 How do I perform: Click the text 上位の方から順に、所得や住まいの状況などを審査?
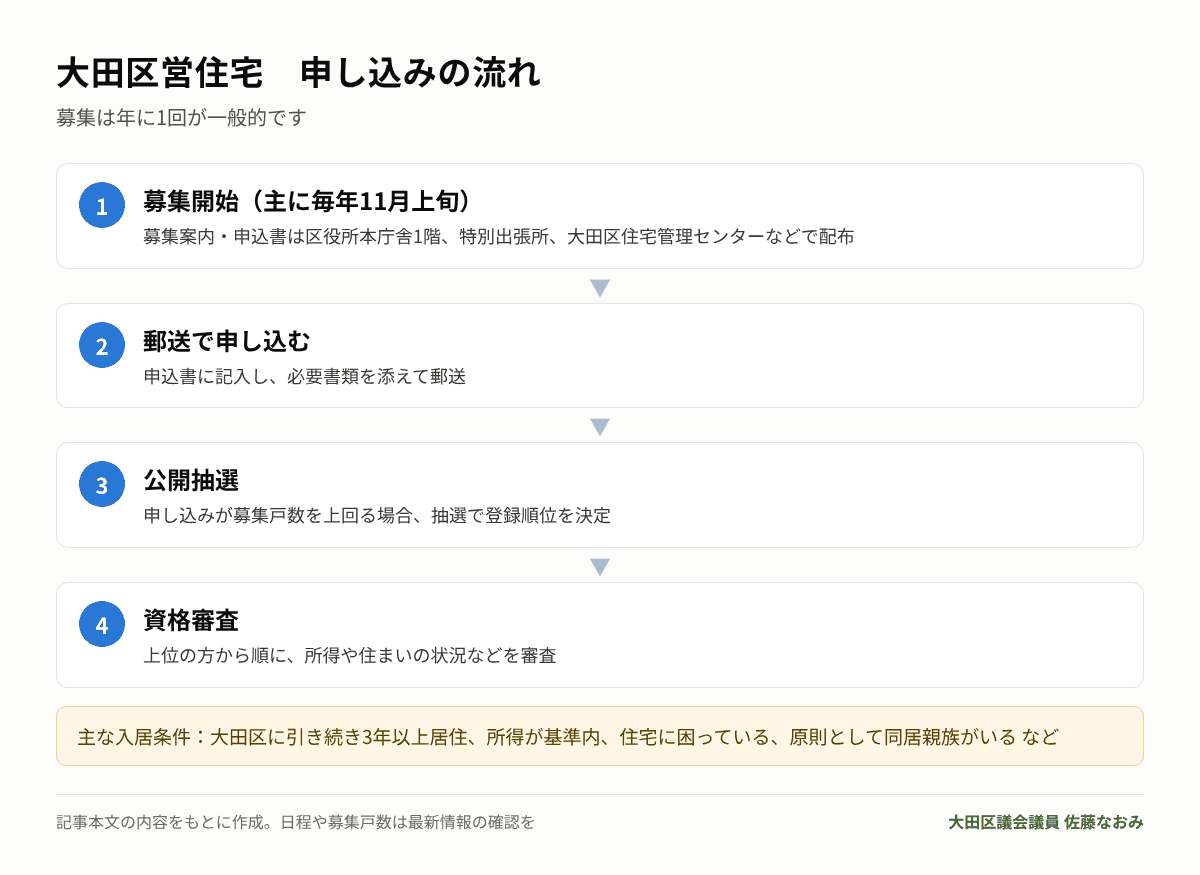[349, 656]
